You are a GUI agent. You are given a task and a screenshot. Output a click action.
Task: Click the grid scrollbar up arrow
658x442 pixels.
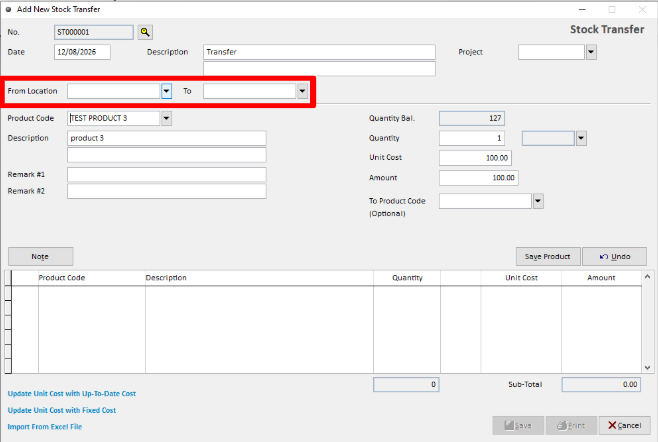(648, 277)
